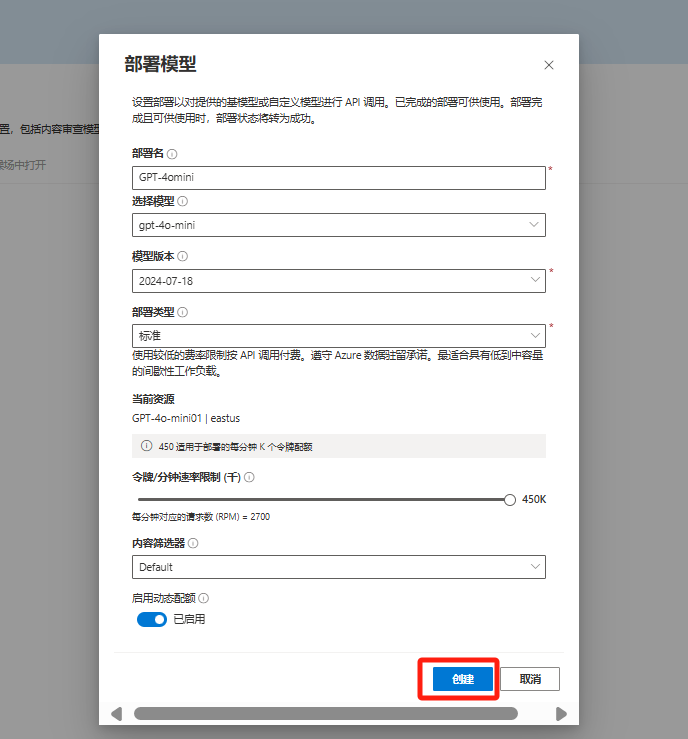Open the 选择模型 dropdown showing gpt-4o-mini
This screenshot has width=688, height=739.
pyautogui.click(x=338, y=225)
